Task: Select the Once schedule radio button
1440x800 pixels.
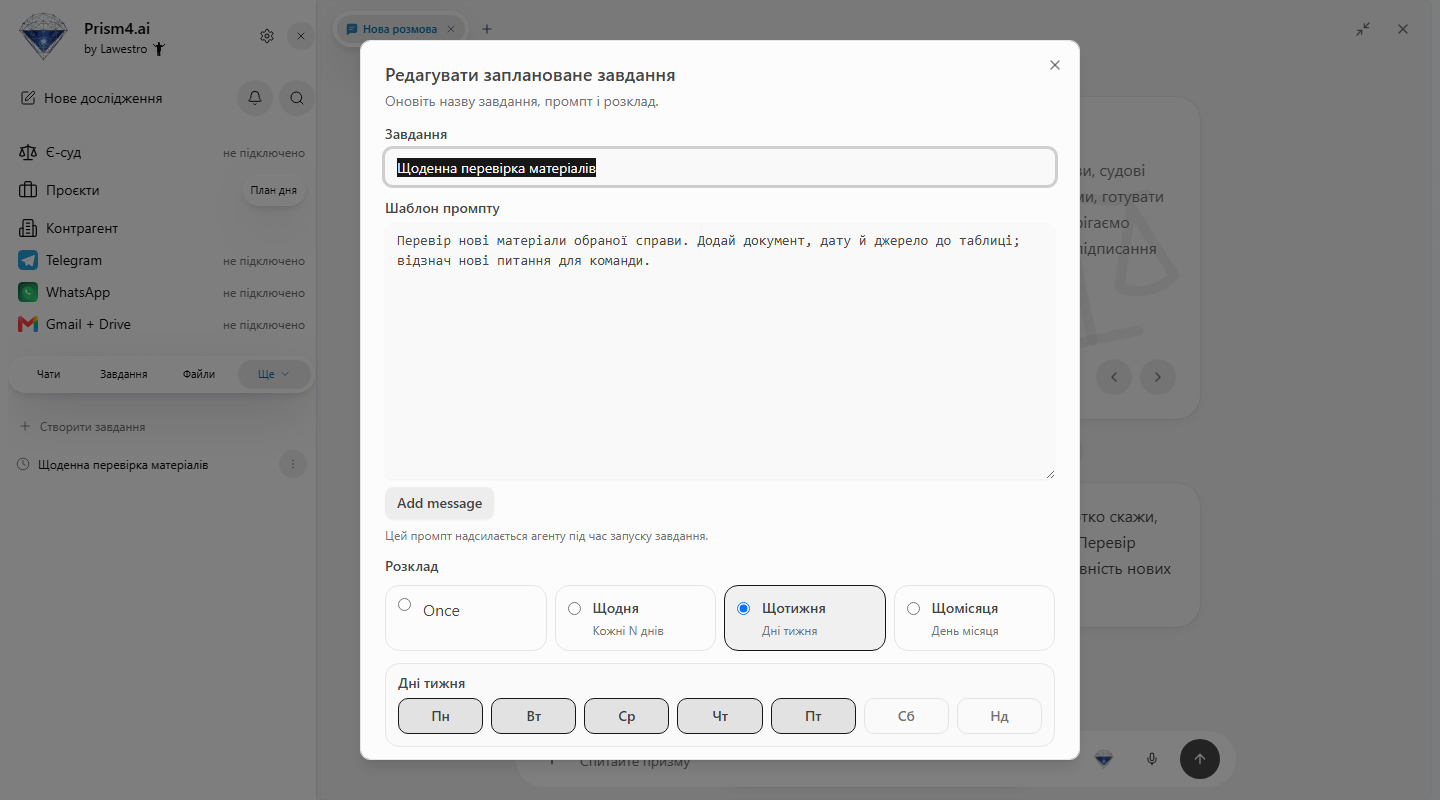Action: coord(404,604)
